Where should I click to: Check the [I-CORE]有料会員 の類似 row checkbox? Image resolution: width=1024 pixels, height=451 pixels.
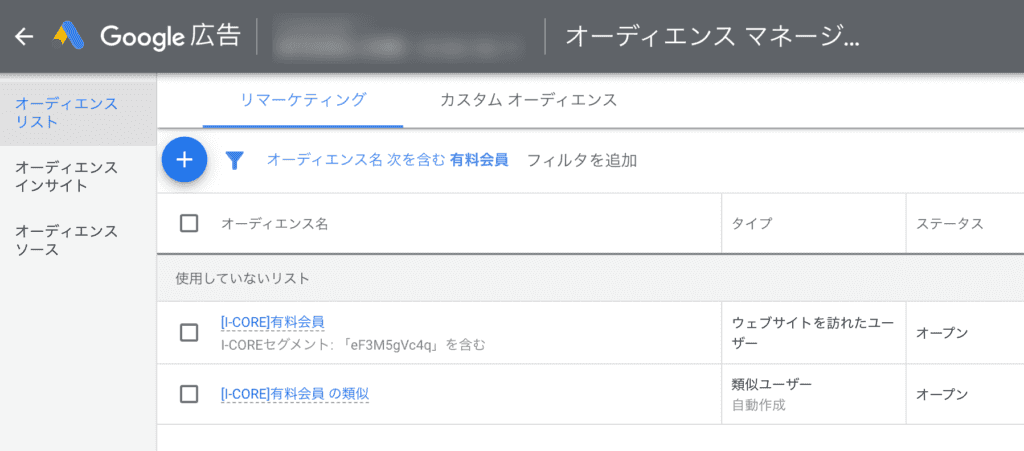(189, 394)
